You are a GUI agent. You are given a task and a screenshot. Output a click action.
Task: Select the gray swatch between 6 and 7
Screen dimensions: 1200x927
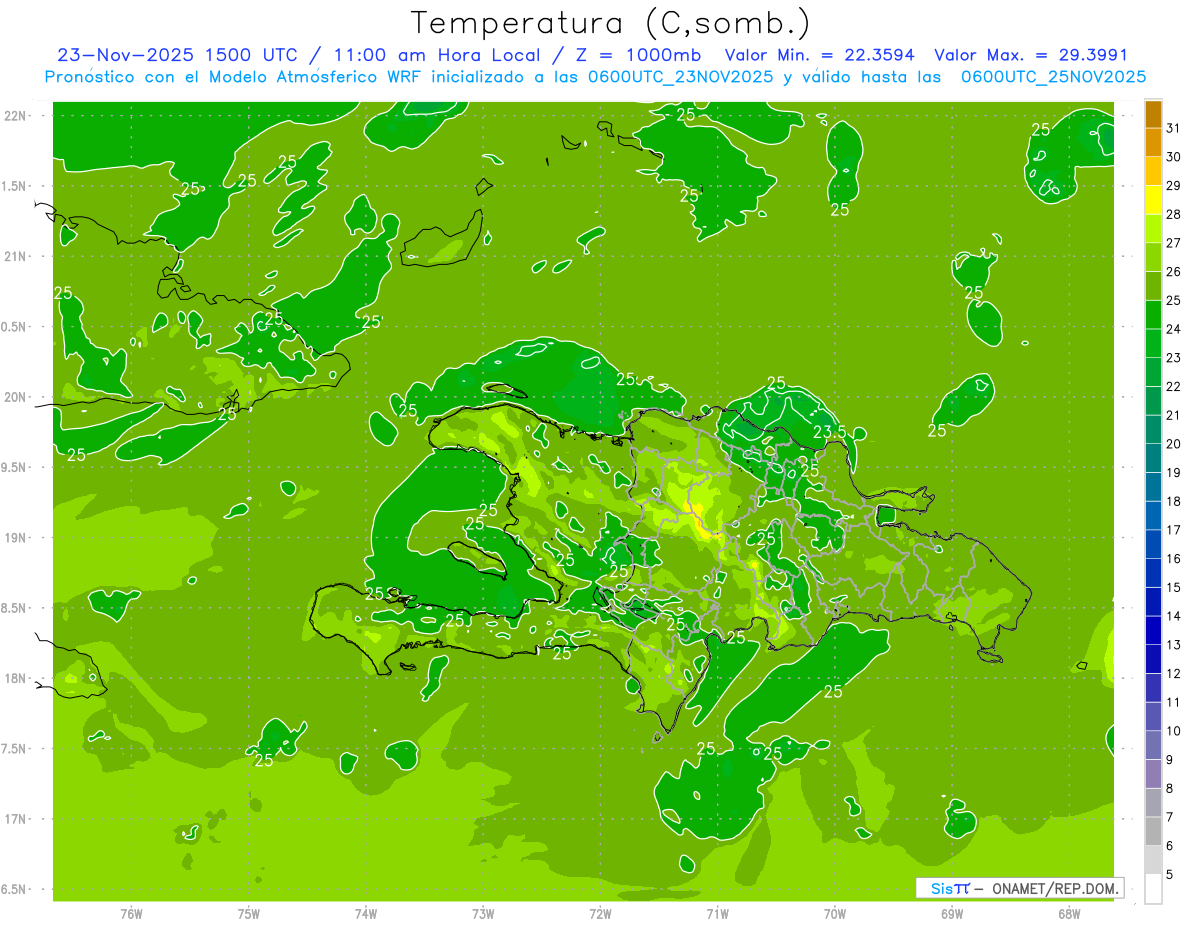tap(1153, 831)
